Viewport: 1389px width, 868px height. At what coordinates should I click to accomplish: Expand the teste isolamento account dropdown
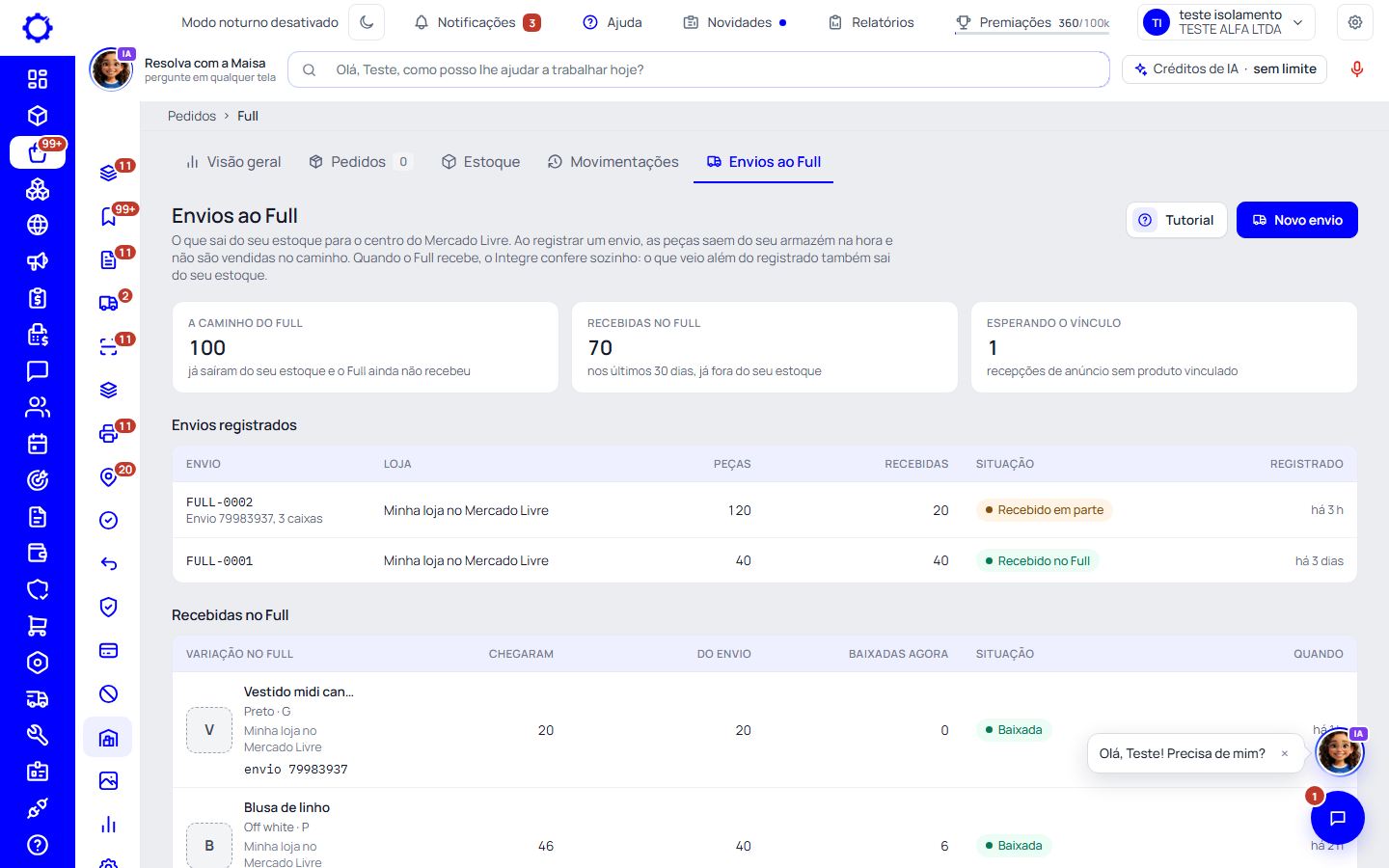[1227, 22]
